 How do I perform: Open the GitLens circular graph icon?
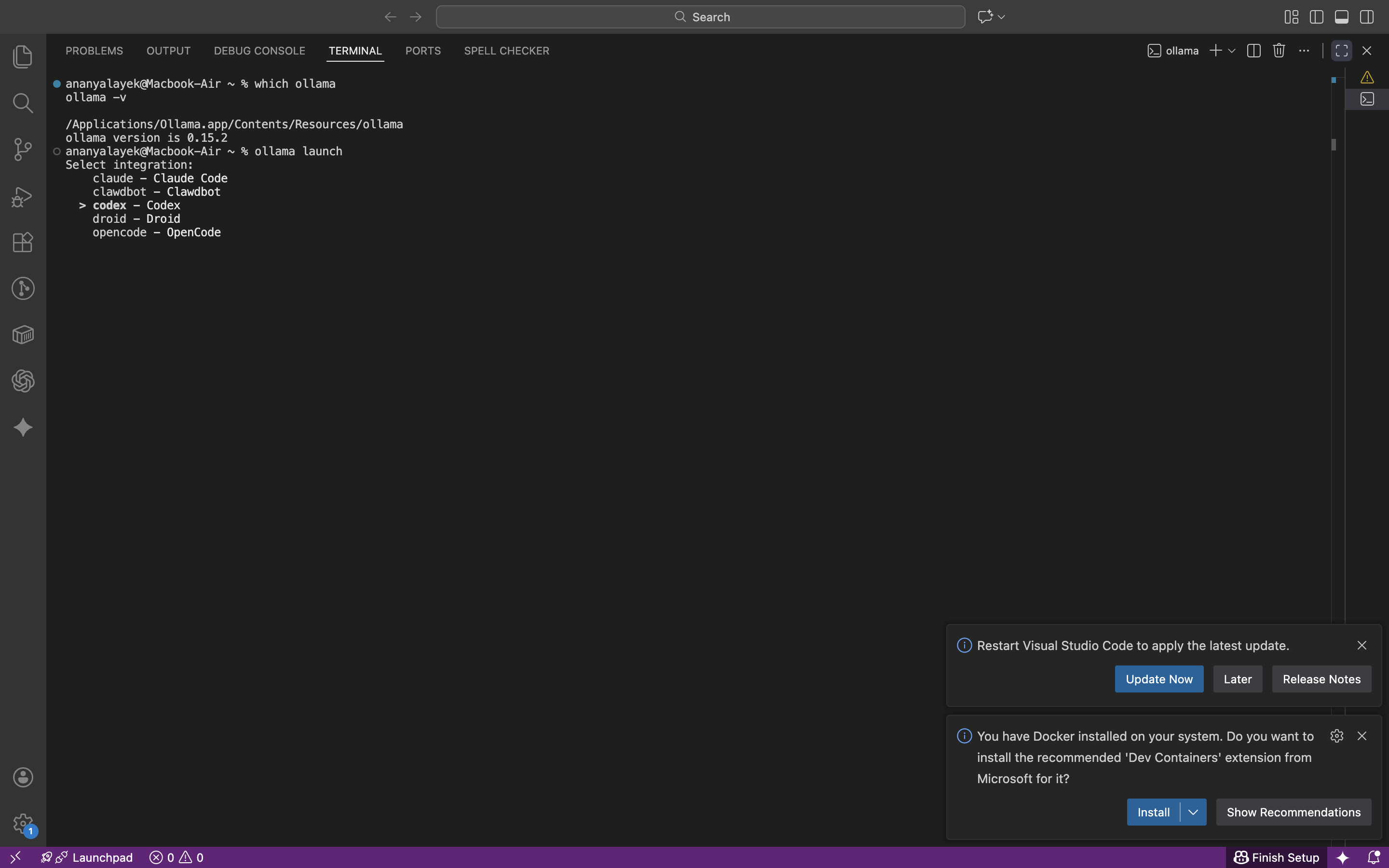point(23,288)
